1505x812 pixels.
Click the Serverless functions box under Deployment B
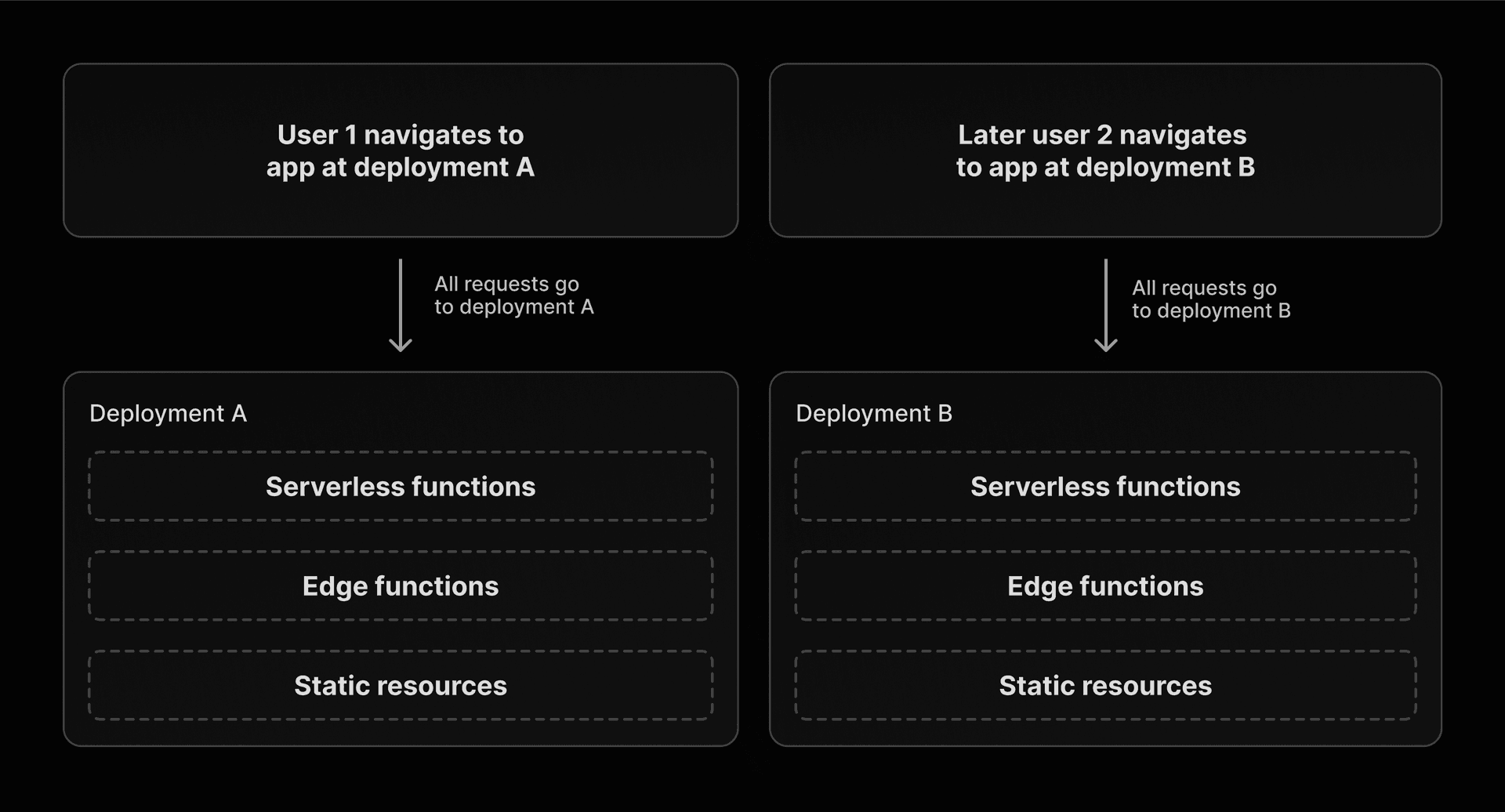[1106, 486]
